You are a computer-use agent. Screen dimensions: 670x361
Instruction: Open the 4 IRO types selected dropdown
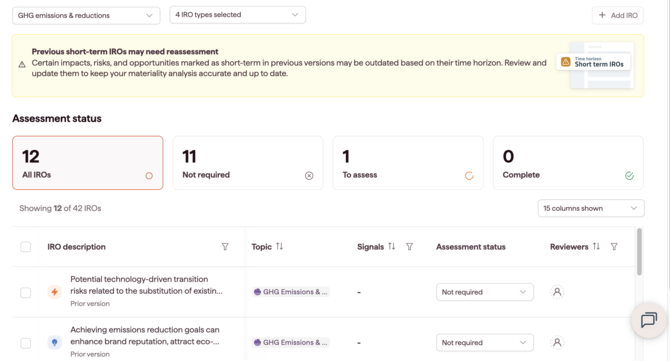(x=238, y=15)
